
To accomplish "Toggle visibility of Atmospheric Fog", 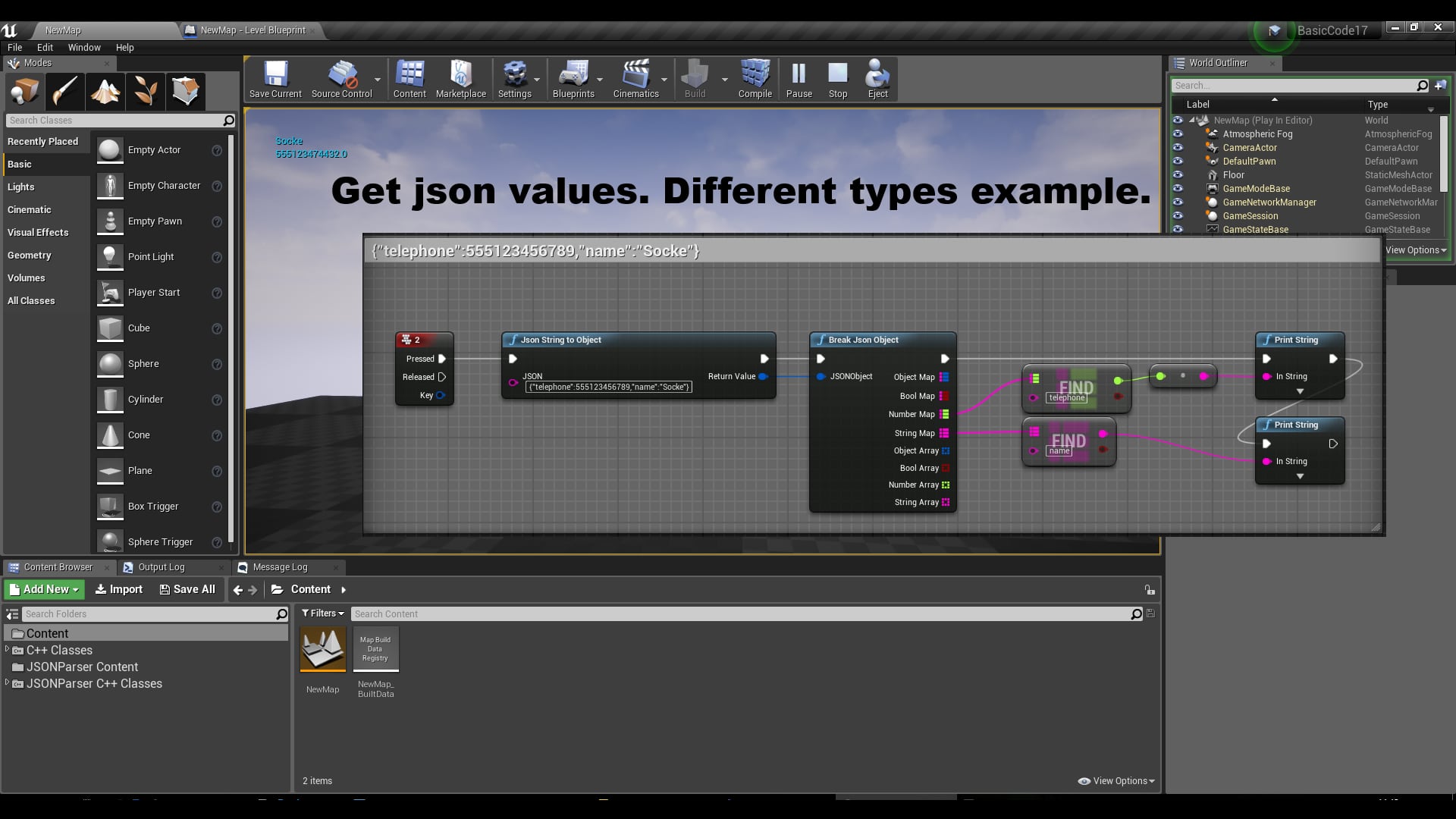I will (1178, 134).
